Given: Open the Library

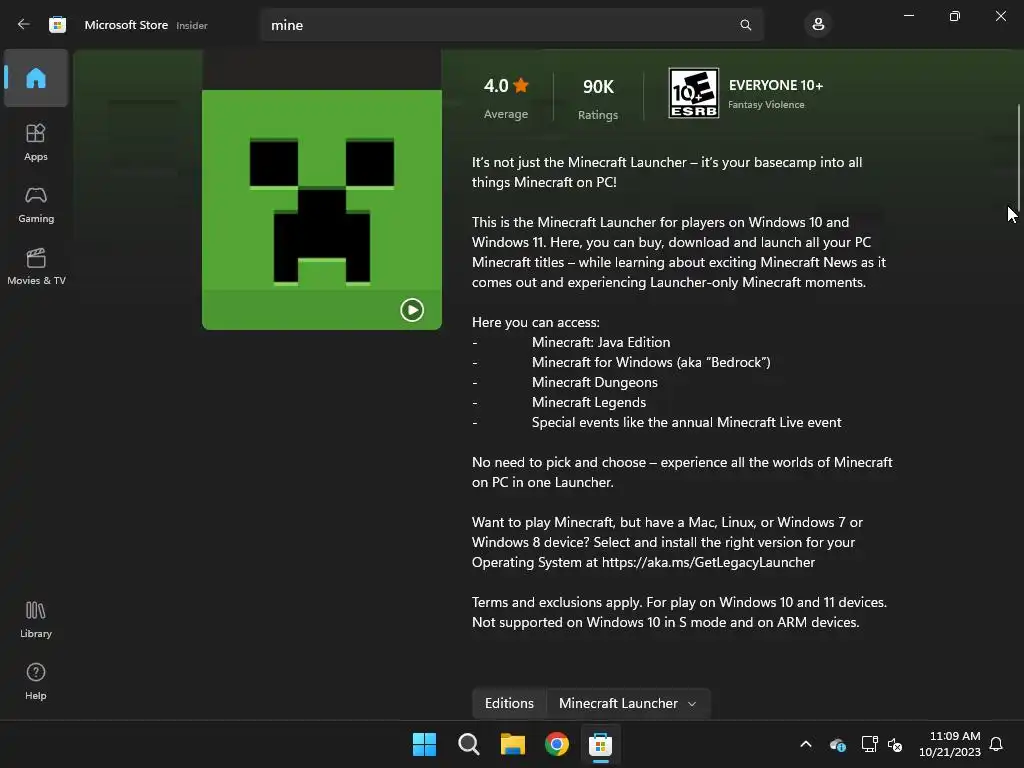Looking at the screenshot, I should pos(36,619).
